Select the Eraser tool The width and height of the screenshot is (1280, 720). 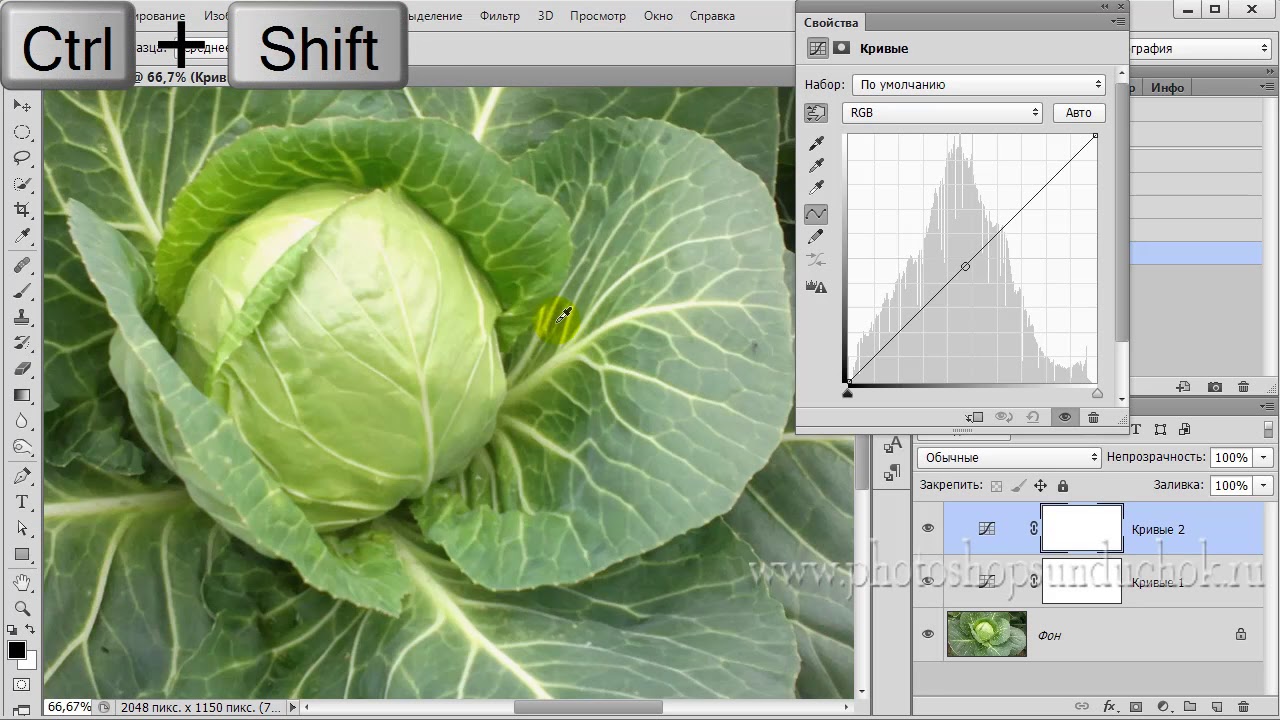22,369
